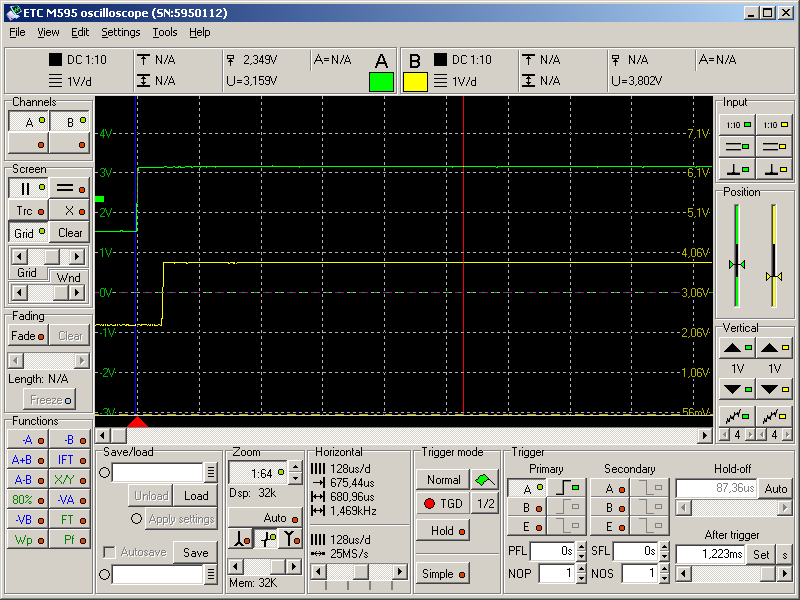Click the Trc trace button
The width and height of the screenshot is (800, 600).
coord(25,210)
